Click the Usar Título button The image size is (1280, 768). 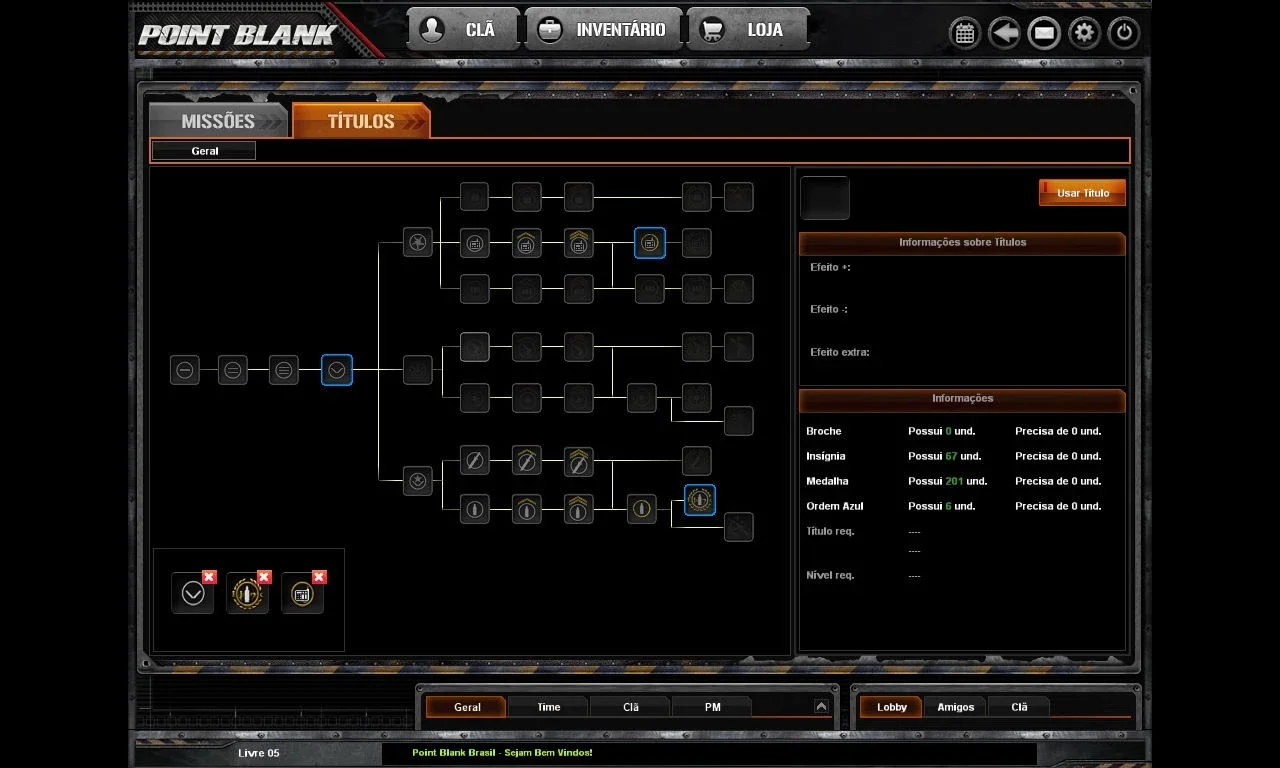point(1083,193)
